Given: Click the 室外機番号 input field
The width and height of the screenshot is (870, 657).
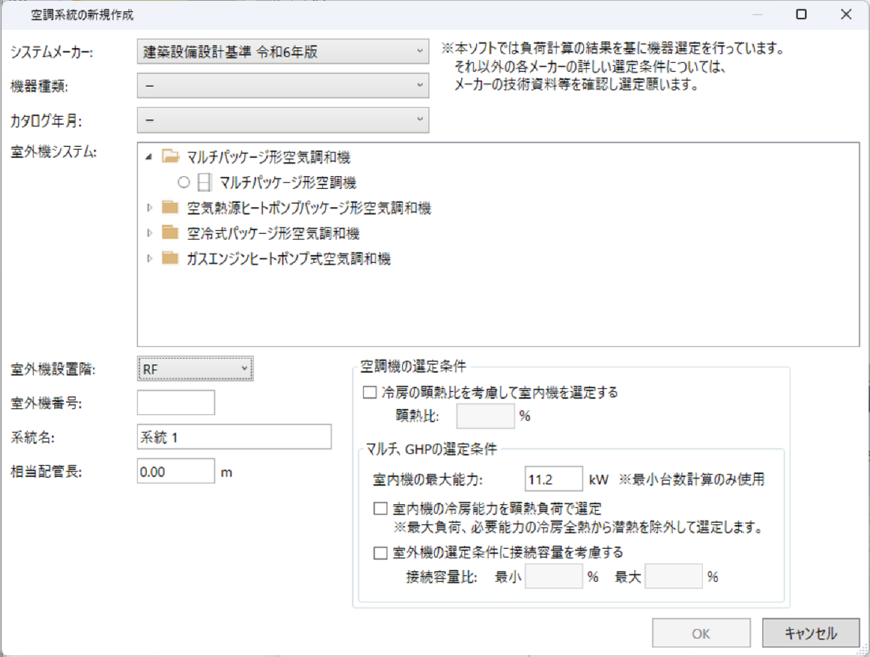Looking at the screenshot, I should pos(176,403).
